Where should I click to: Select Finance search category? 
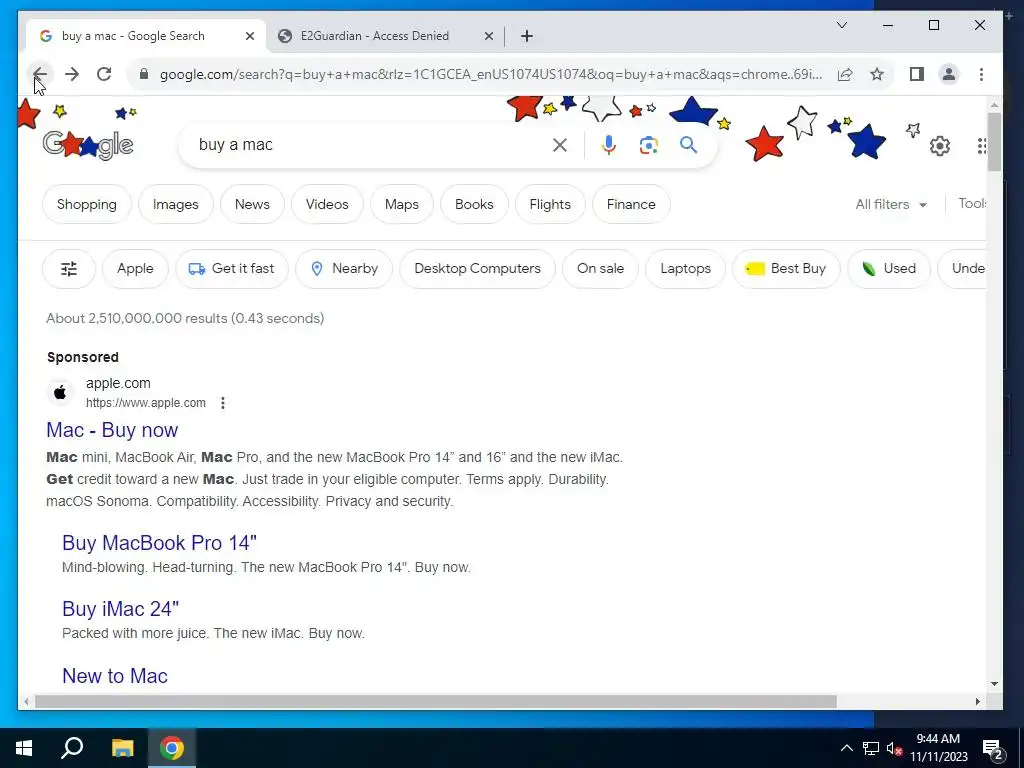[631, 204]
